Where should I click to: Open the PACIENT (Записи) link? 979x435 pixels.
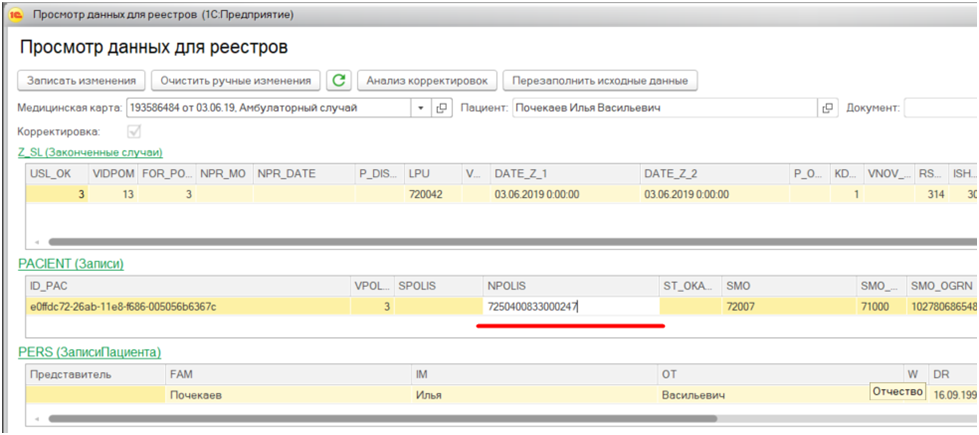[x=71, y=264]
